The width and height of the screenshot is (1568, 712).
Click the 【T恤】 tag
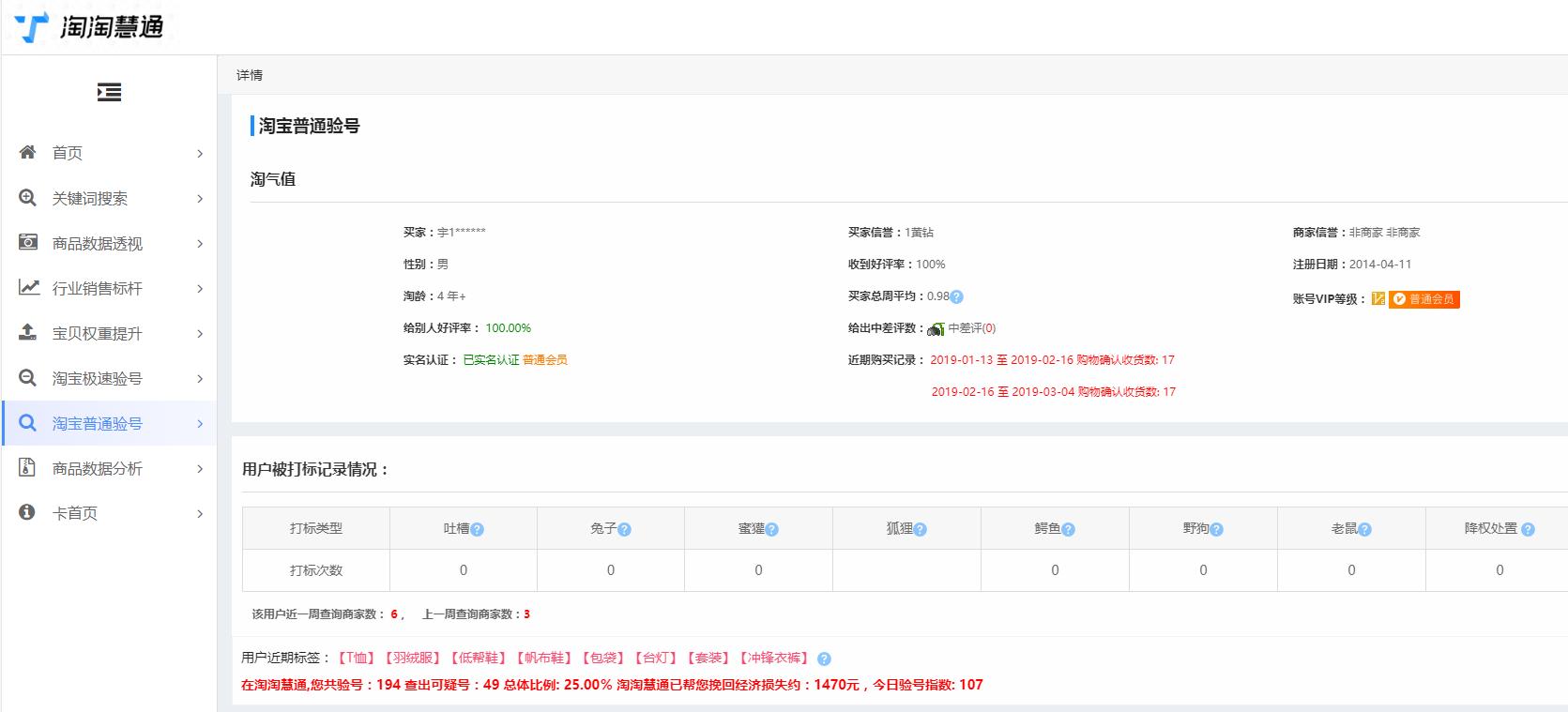pos(357,659)
